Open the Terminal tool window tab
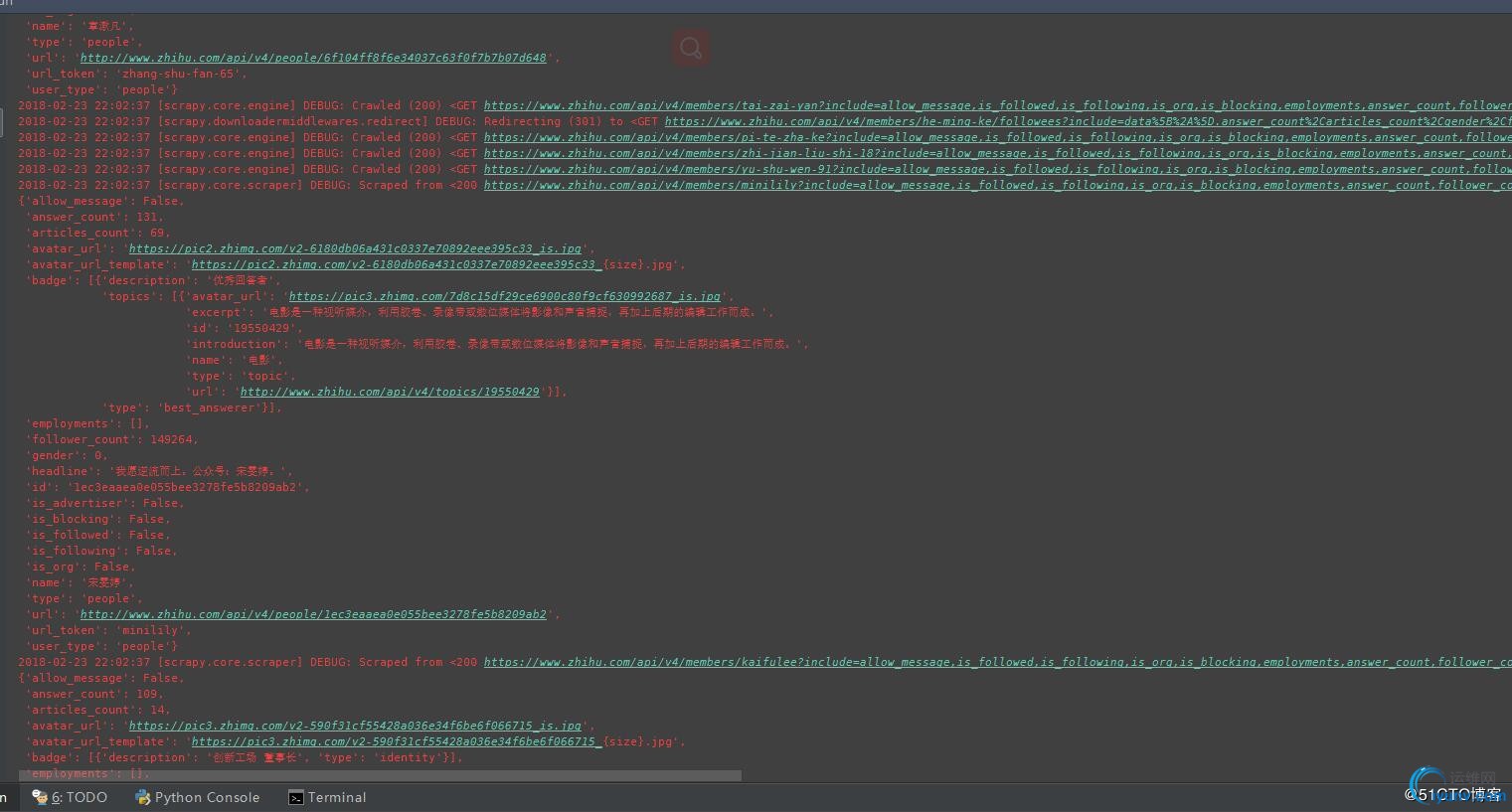1512x812 pixels. [327, 797]
